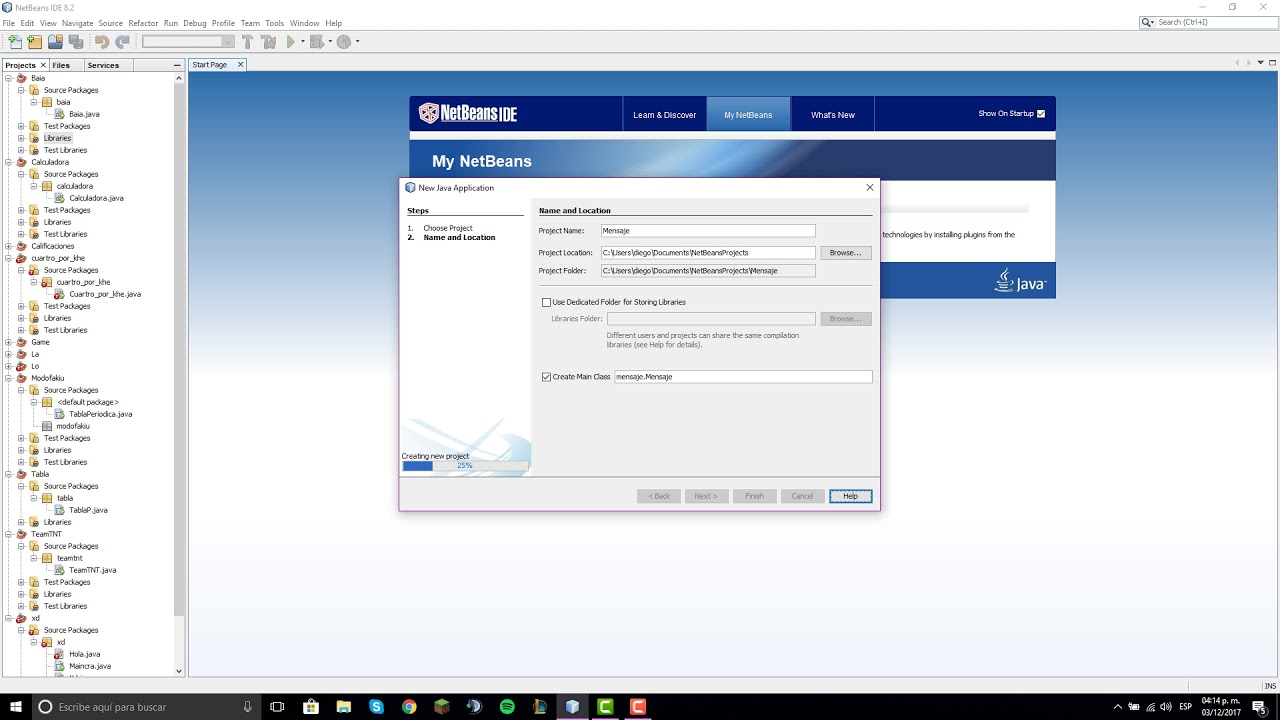1280x720 pixels.
Task: Close the Start Page tab
Action: coord(238,65)
